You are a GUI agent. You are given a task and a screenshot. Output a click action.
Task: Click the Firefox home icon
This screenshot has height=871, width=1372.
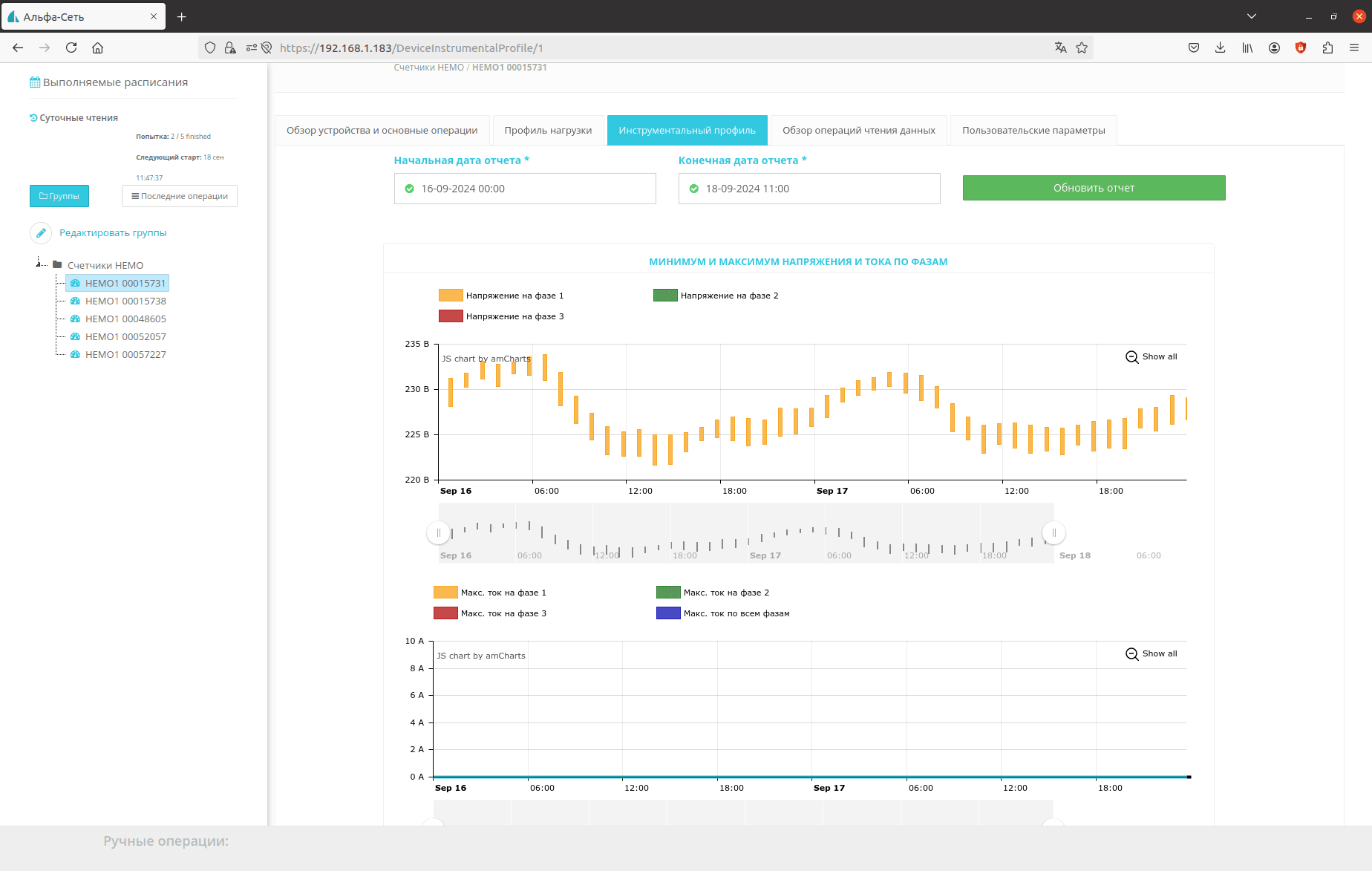point(97,48)
